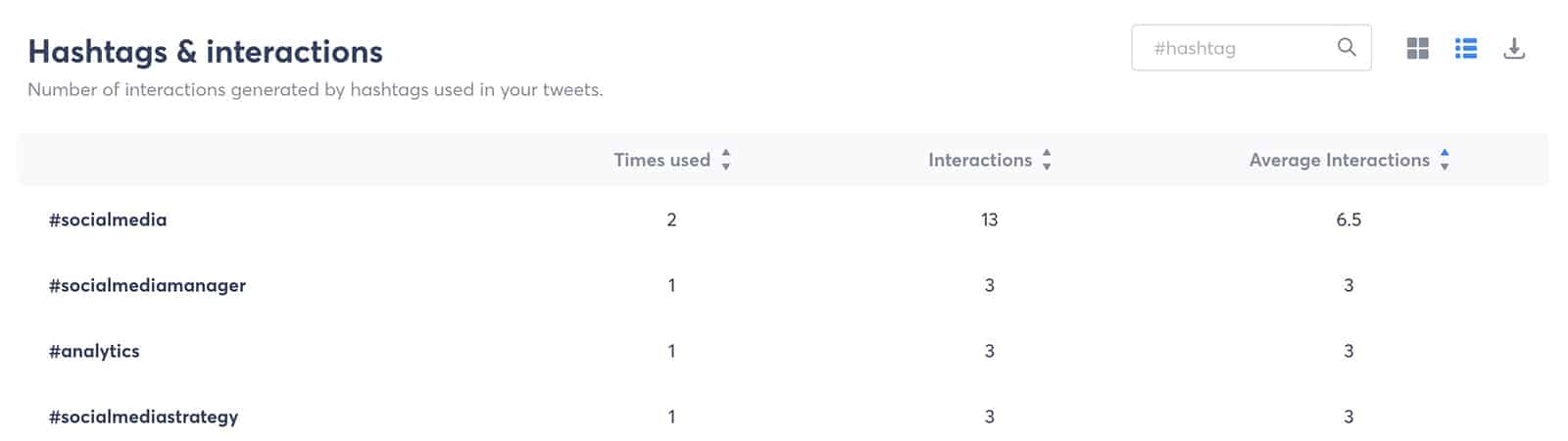Click the Interactions sort arrows icon

coord(1047,160)
